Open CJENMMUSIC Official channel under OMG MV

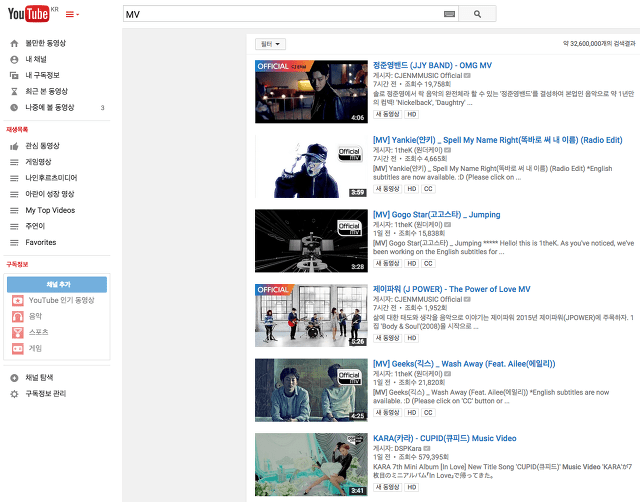(428, 76)
